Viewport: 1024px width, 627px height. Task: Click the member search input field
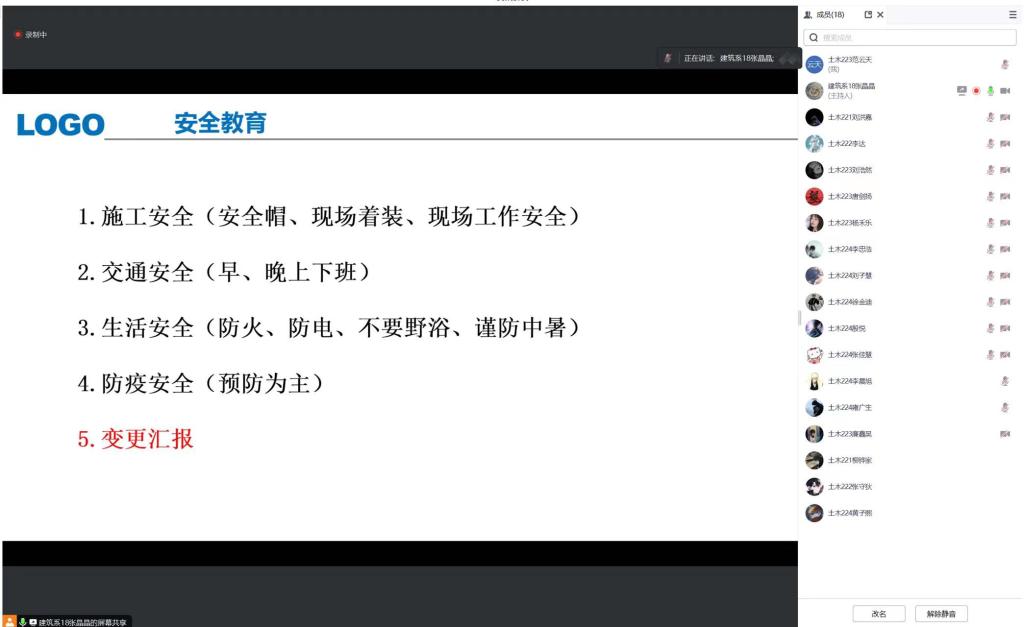(911, 38)
